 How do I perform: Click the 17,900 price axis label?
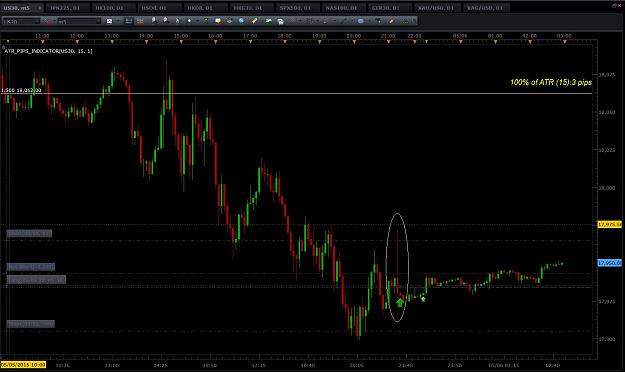(607, 339)
